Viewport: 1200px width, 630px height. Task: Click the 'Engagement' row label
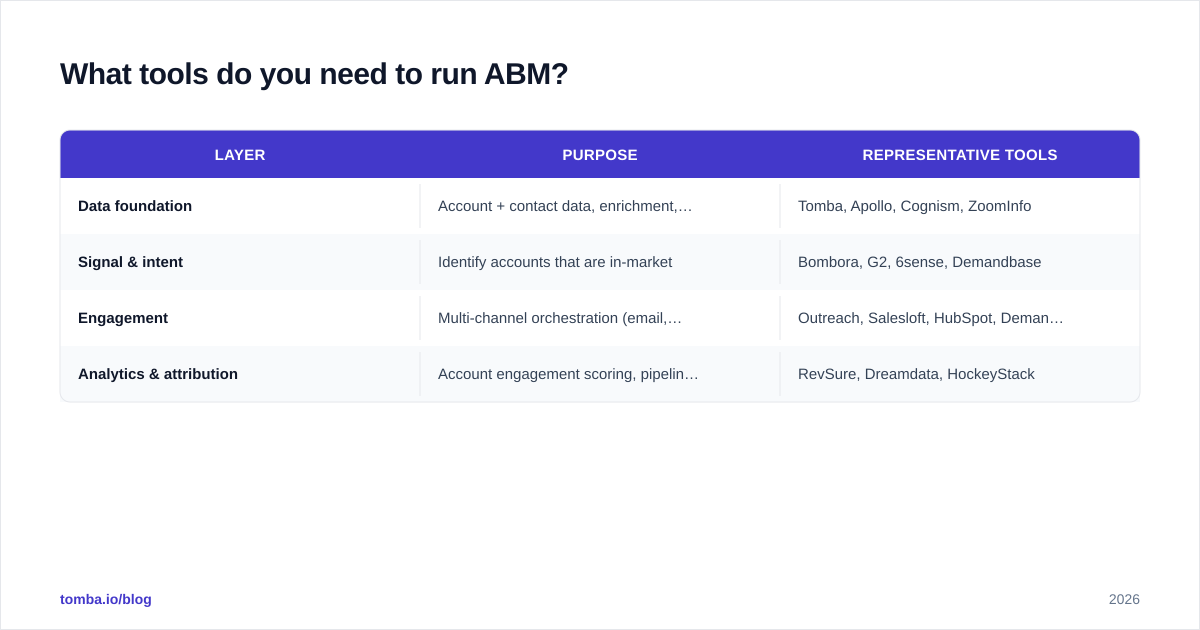[123, 318]
